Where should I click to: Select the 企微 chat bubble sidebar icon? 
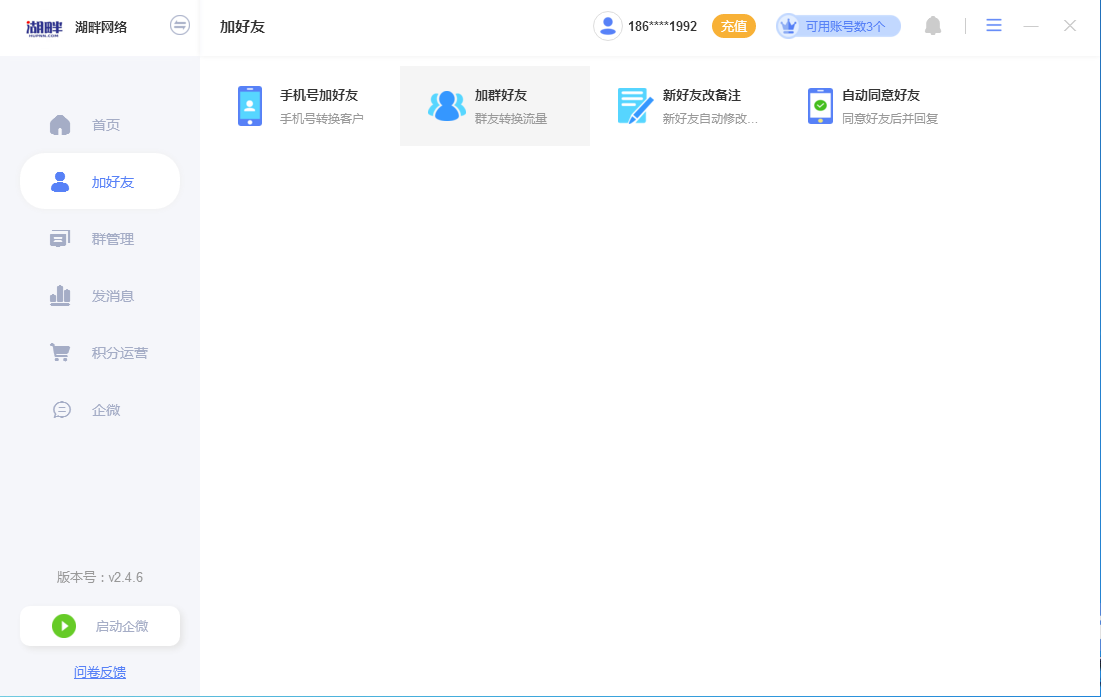[60, 409]
